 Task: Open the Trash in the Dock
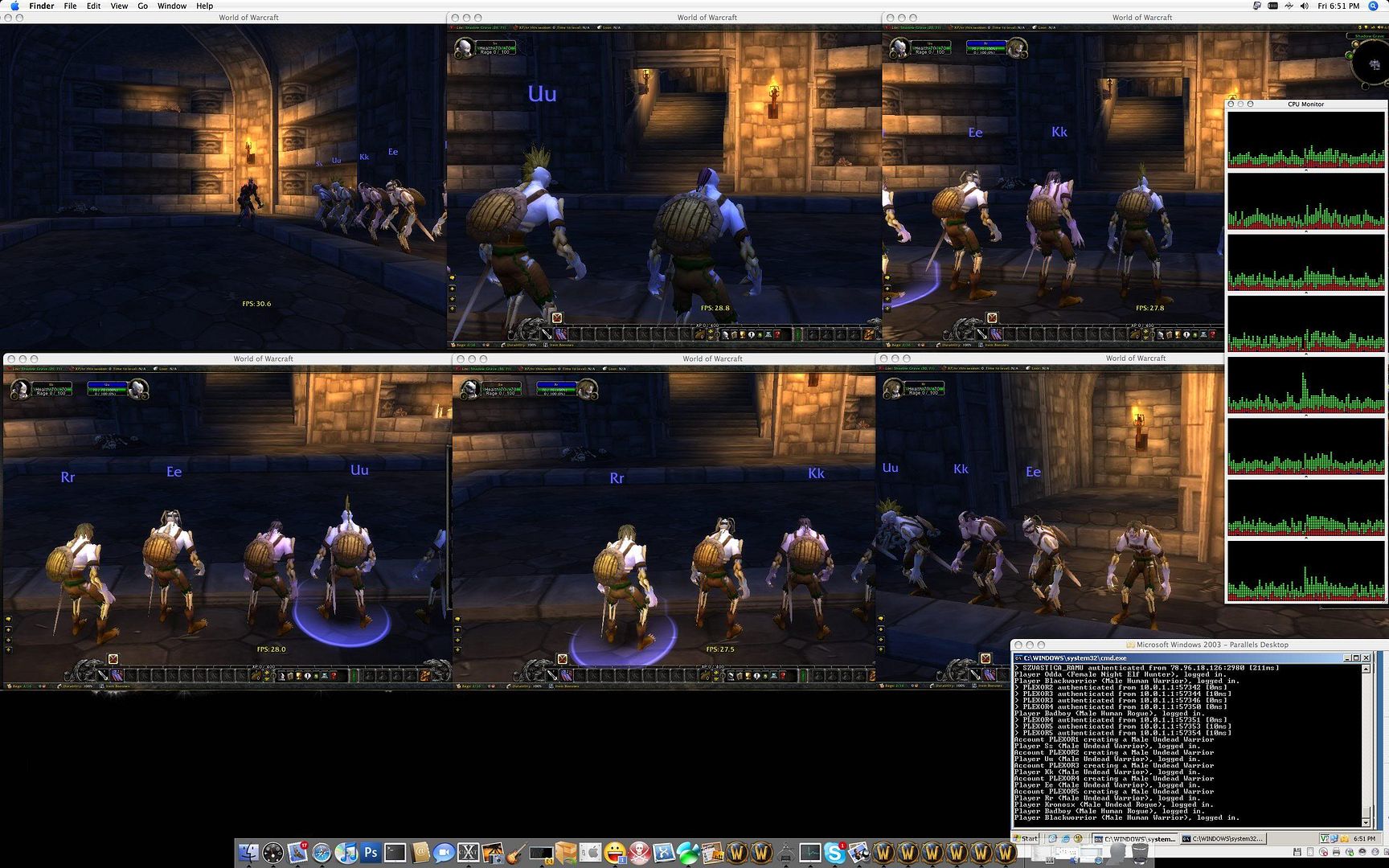[1139, 852]
